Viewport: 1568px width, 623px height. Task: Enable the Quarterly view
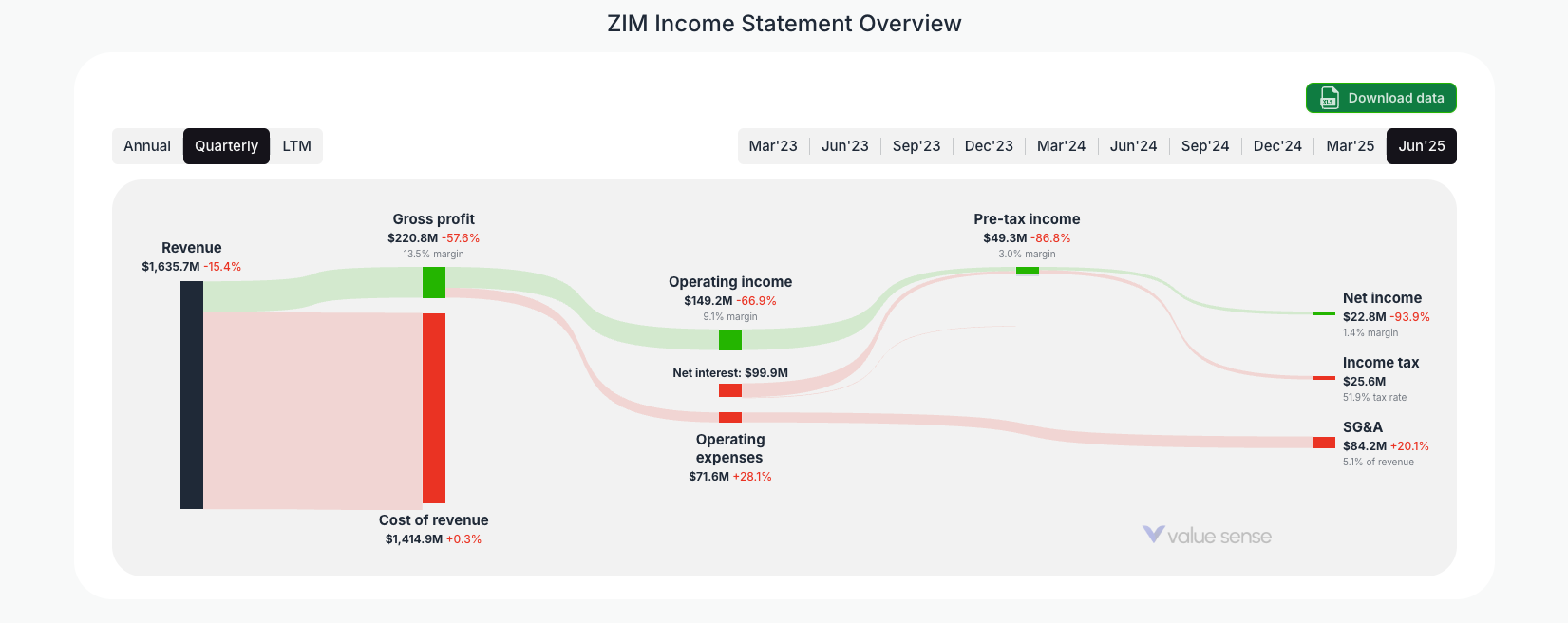[x=226, y=145]
